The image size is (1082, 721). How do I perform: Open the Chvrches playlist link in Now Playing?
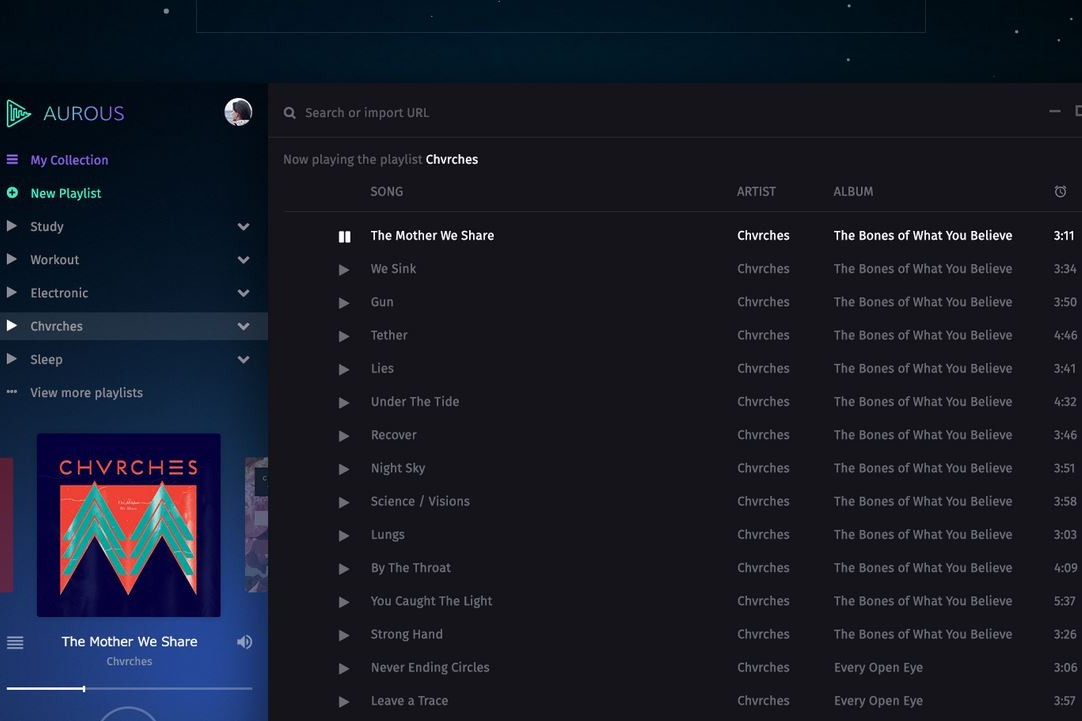pos(452,159)
